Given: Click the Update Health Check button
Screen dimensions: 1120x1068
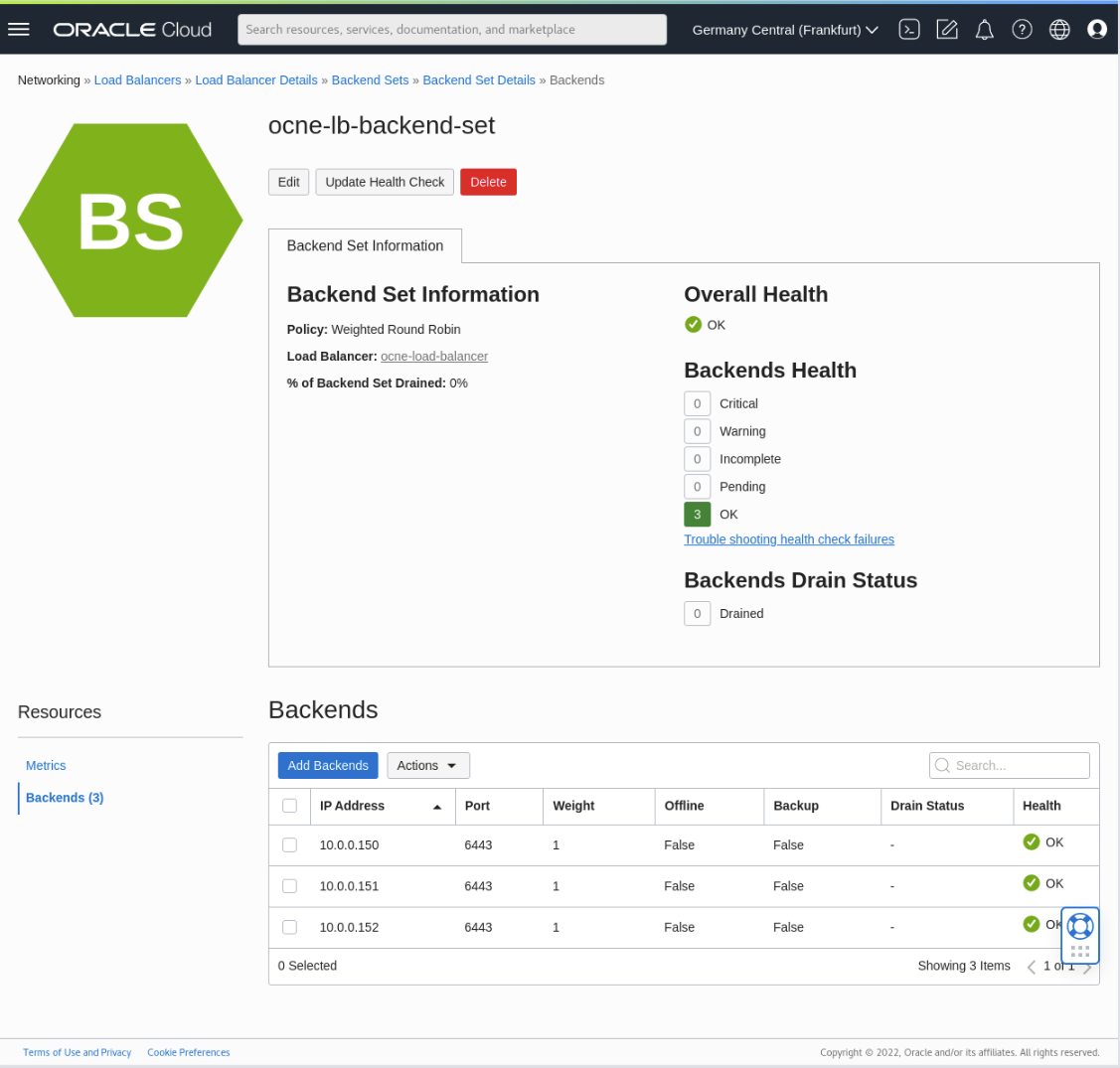Looking at the screenshot, I should pos(385,182).
